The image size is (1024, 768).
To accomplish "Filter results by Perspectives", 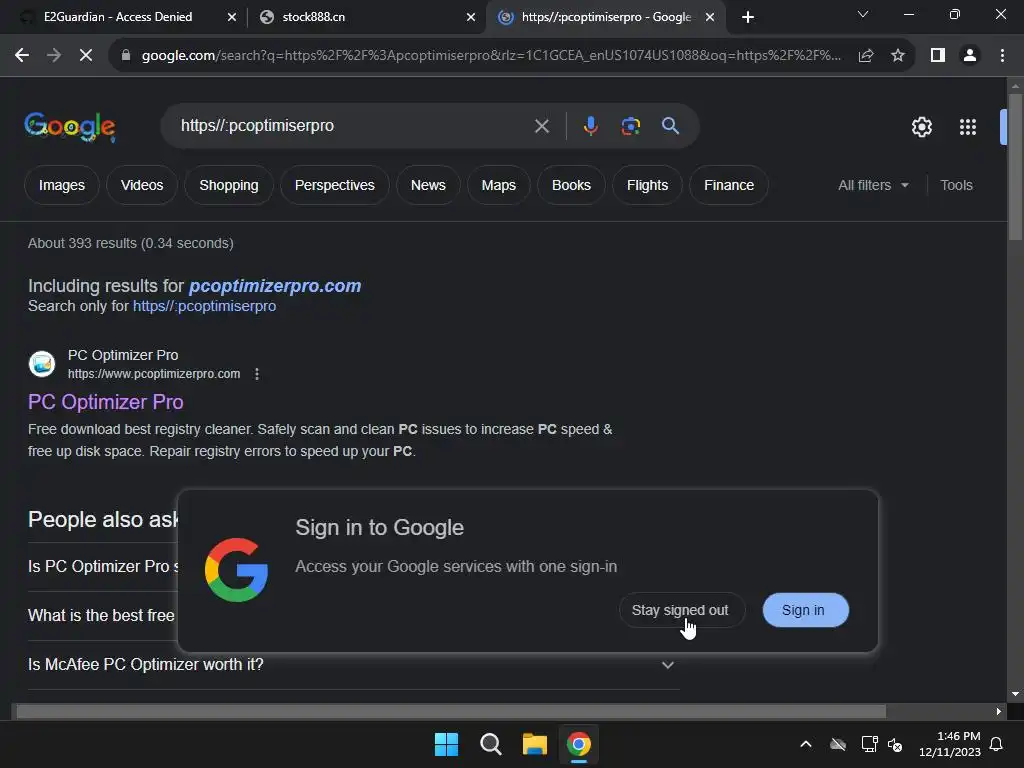I will pyautogui.click(x=334, y=185).
